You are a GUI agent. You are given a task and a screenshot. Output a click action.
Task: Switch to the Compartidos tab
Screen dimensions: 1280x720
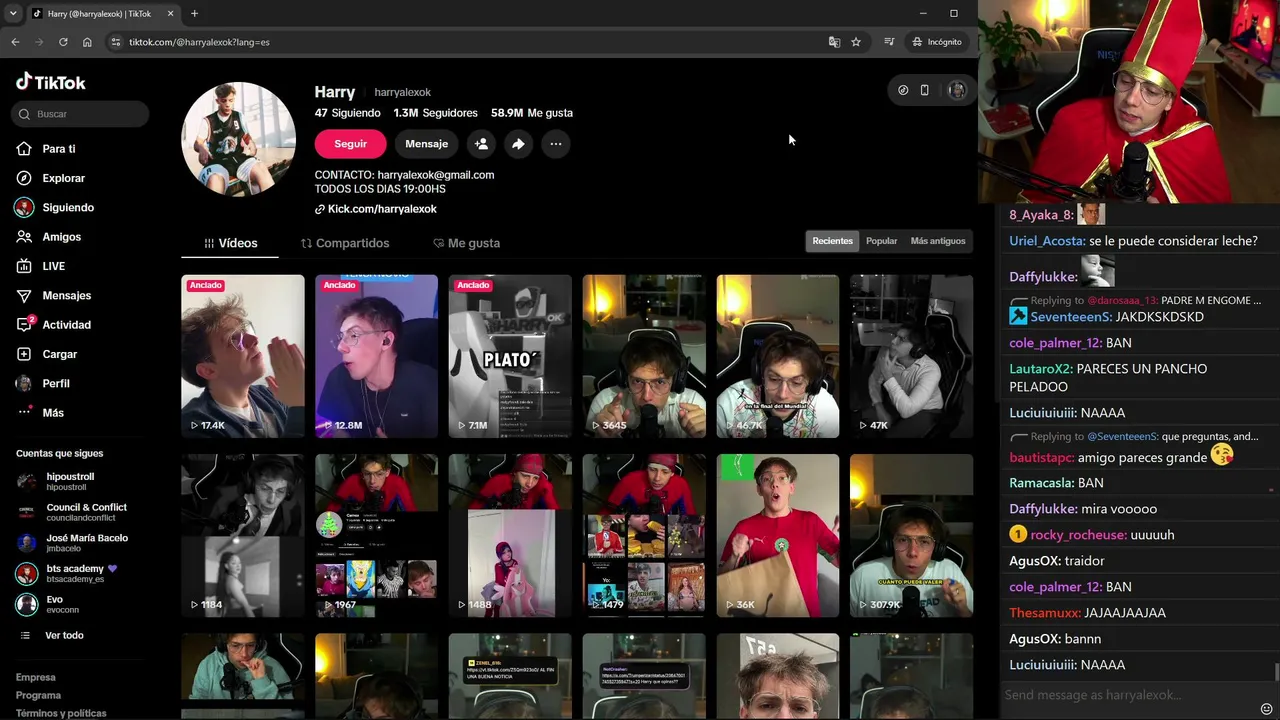tap(345, 243)
